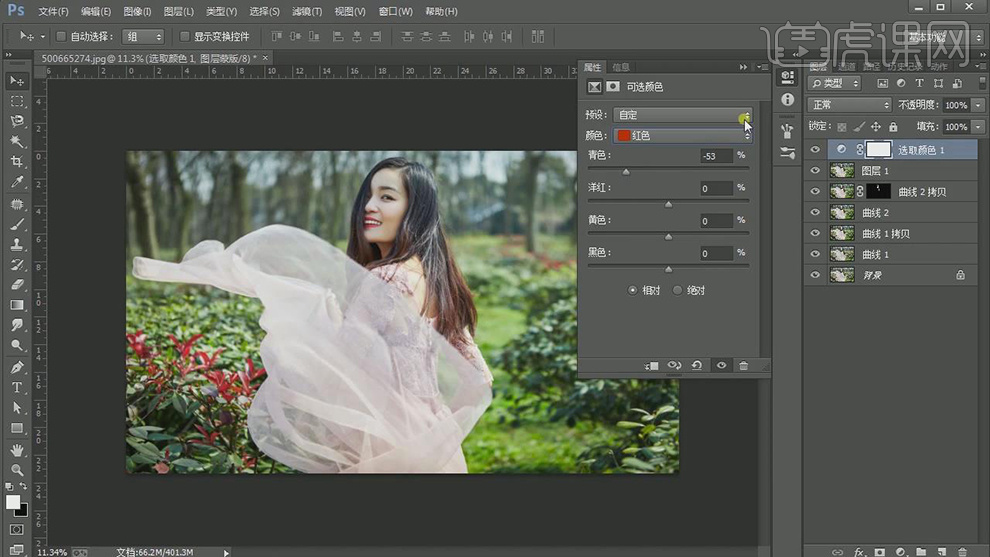This screenshot has width=990, height=557.
Task: Open the 颜色 red color dropdown
Action: coord(682,135)
